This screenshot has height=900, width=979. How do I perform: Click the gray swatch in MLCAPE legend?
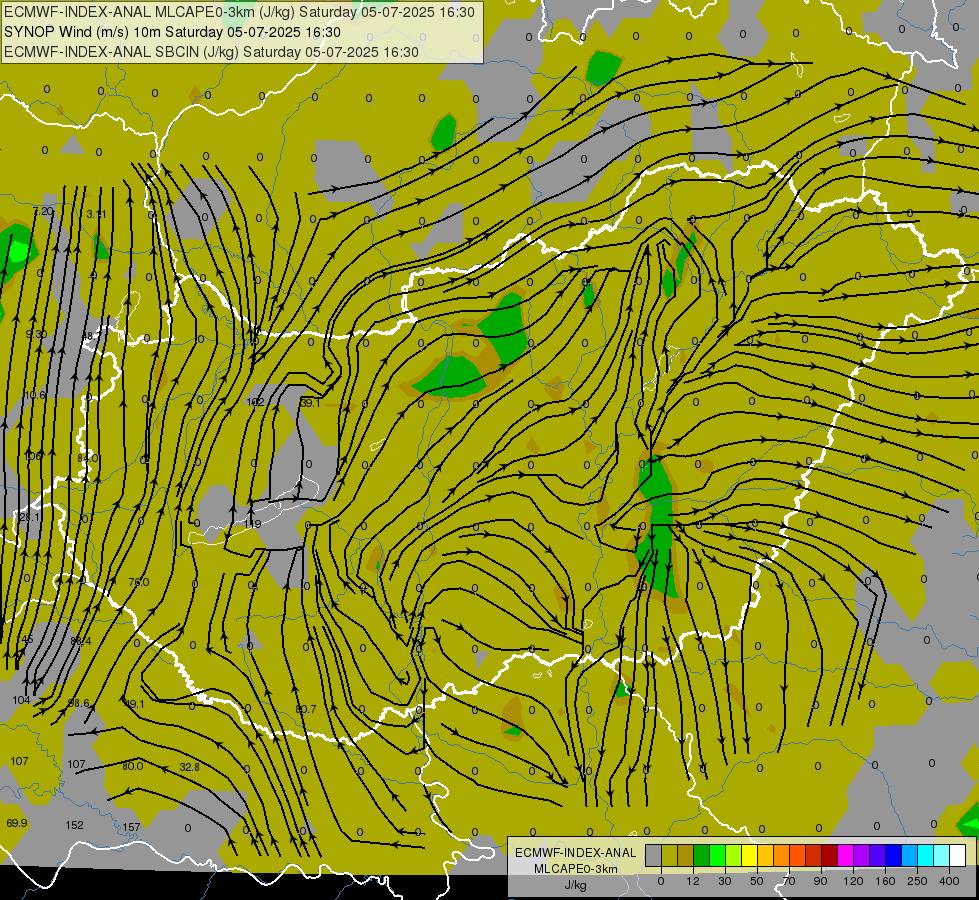653,856
